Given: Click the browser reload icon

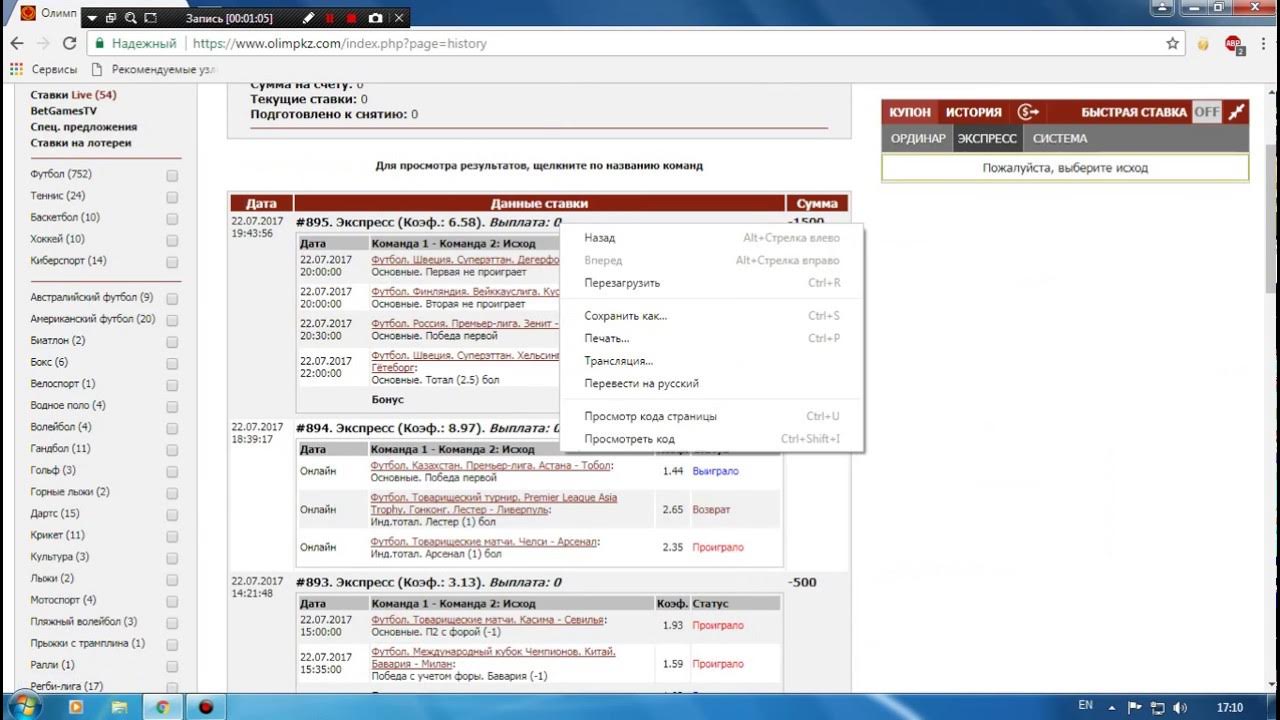Looking at the screenshot, I should point(69,44).
